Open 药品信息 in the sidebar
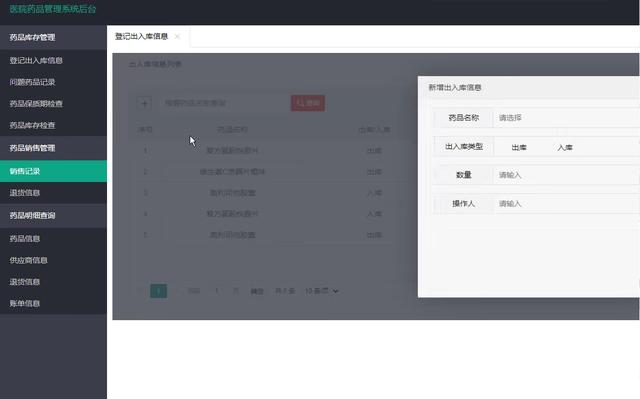This screenshot has width=640, height=399. [53, 238]
